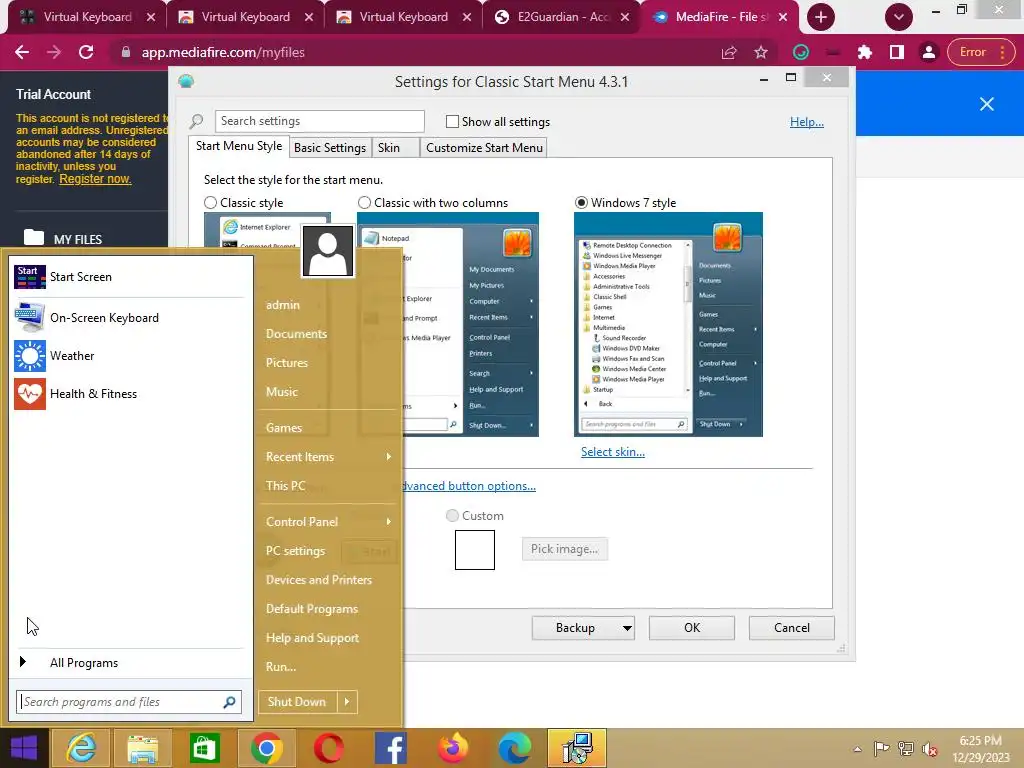Open Chrome tab search dropdown
1024x768 pixels.
click(899, 17)
